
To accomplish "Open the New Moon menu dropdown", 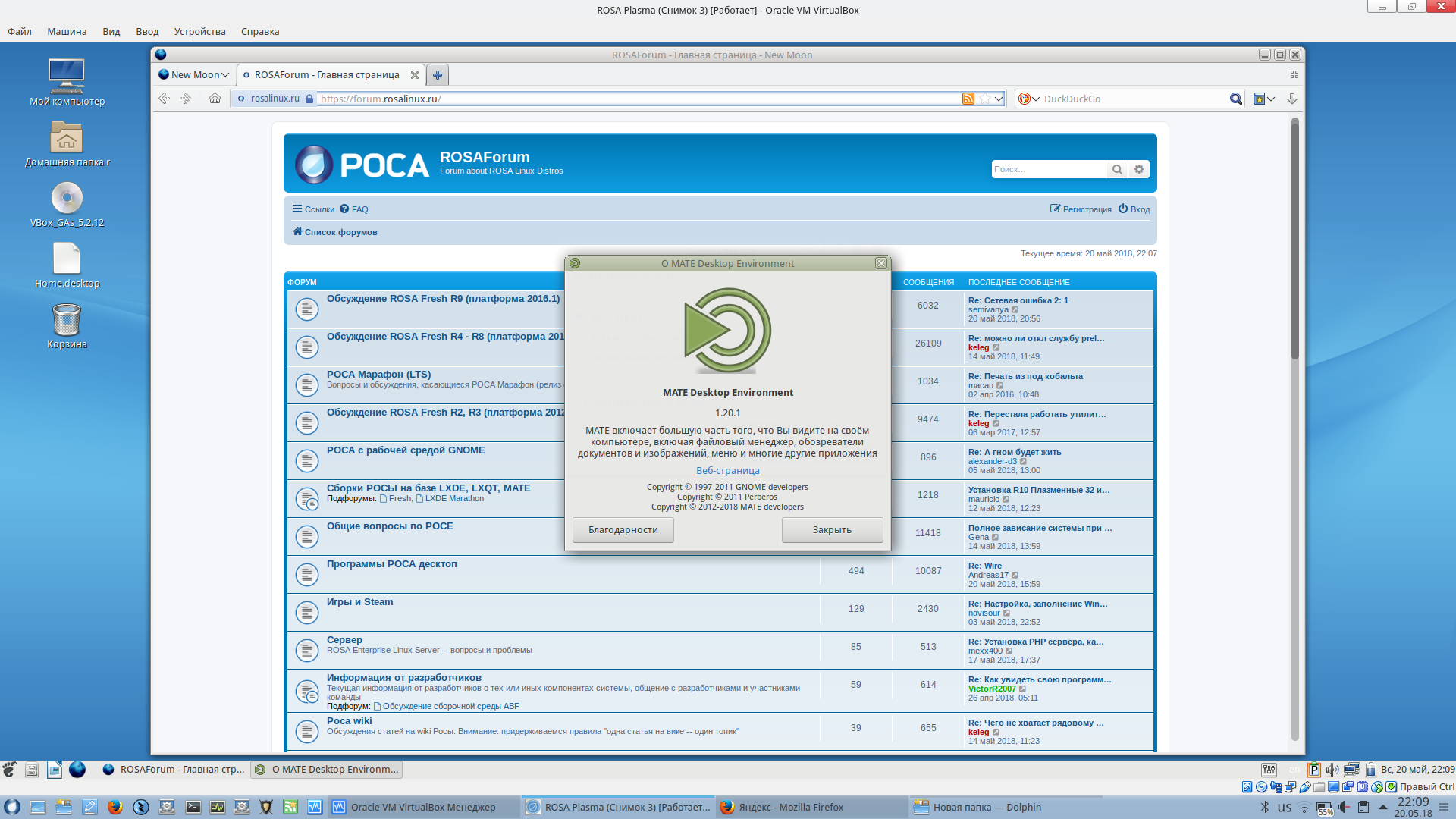I will [193, 75].
